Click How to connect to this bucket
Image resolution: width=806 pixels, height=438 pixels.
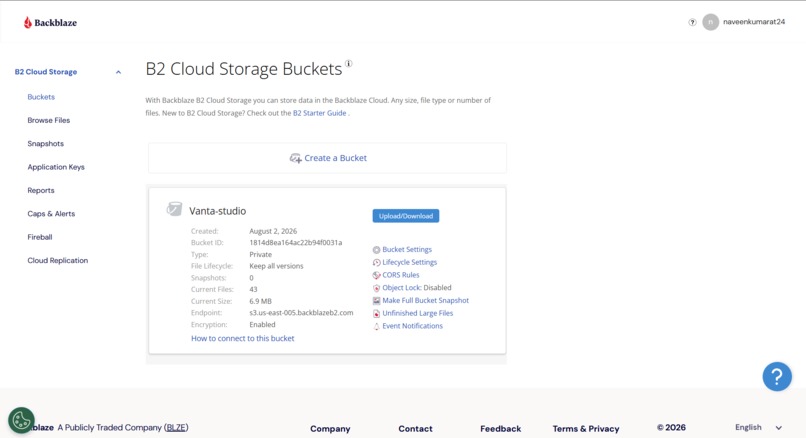click(x=243, y=338)
